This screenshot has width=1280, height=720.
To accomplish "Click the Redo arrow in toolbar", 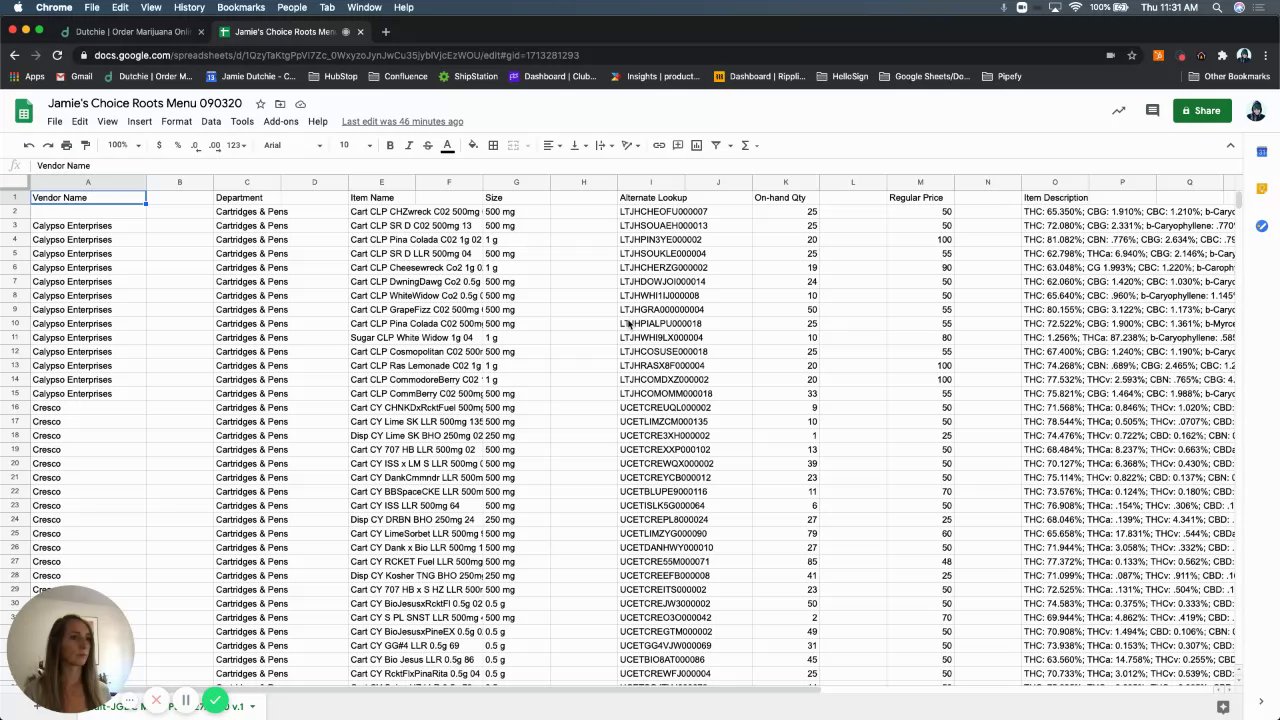I will tap(47, 145).
